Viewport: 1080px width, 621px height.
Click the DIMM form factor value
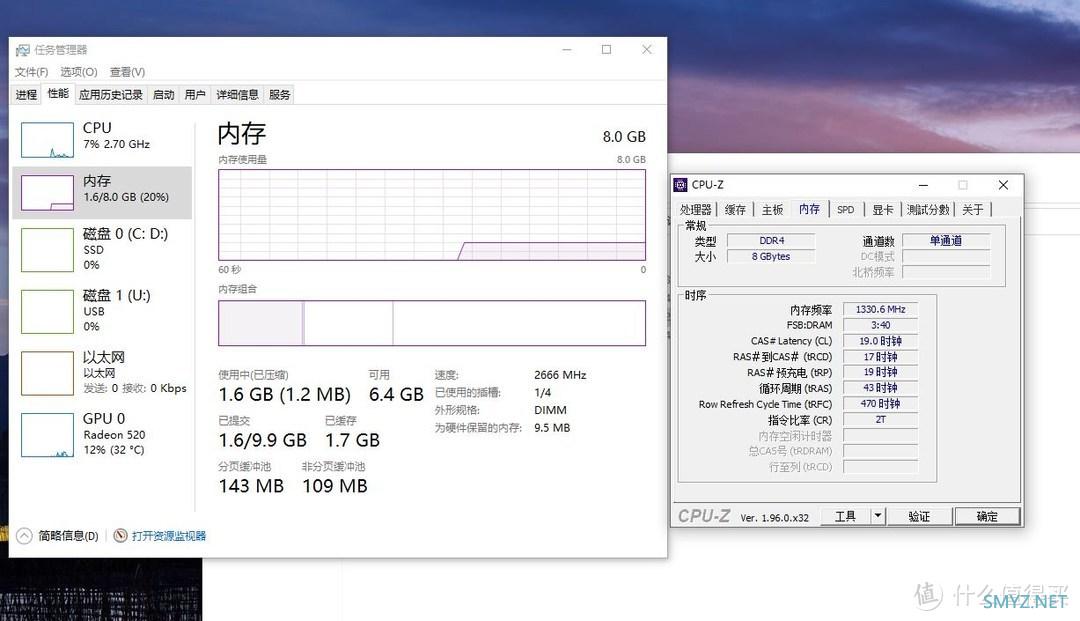pyautogui.click(x=550, y=410)
